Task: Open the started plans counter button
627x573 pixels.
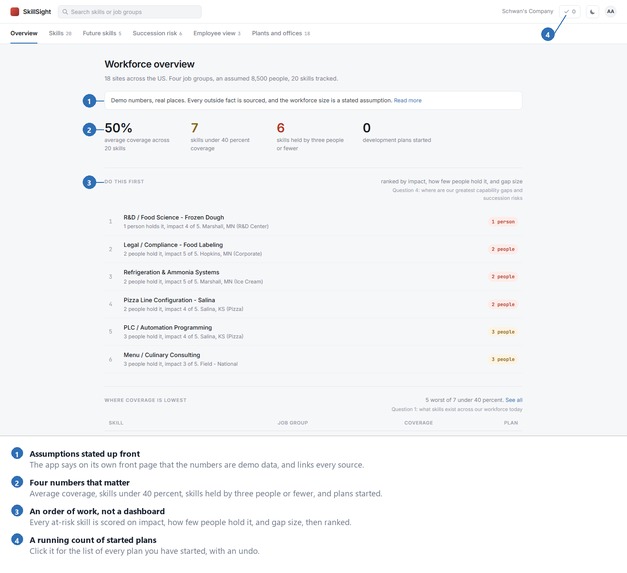Action: (x=570, y=12)
